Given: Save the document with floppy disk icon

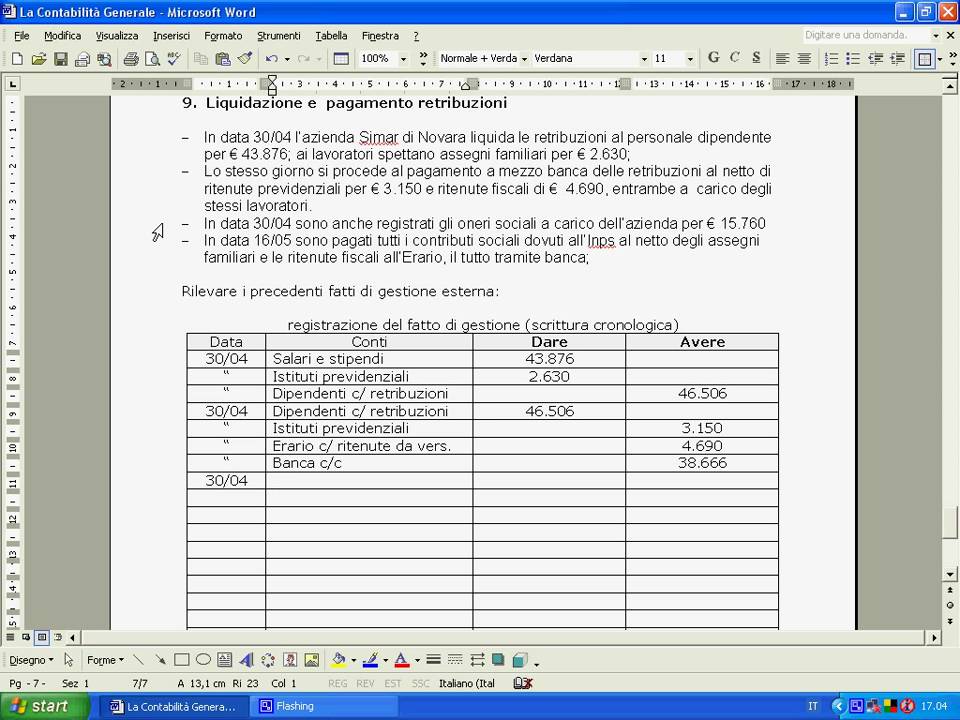Looking at the screenshot, I should pyautogui.click(x=60, y=59).
